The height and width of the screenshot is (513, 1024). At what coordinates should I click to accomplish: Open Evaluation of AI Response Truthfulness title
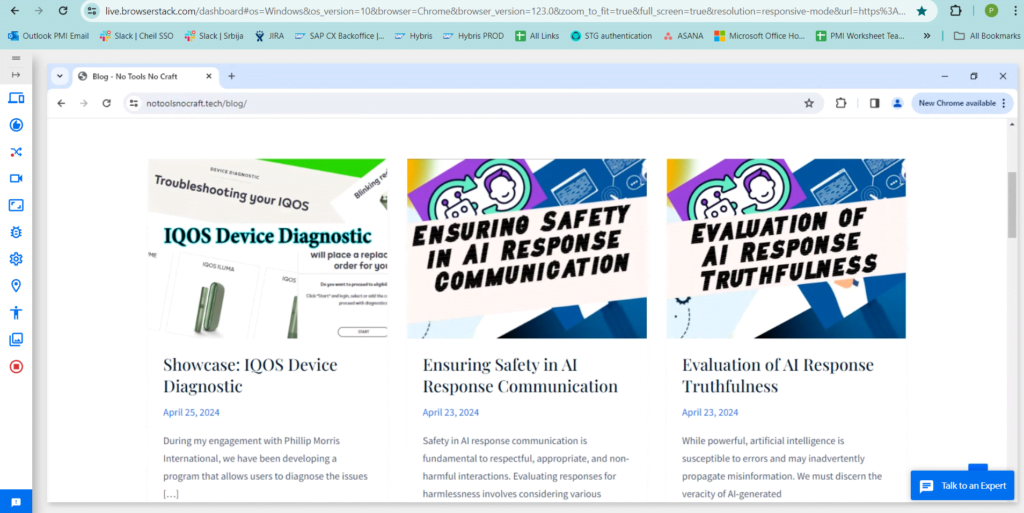pos(778,375)
